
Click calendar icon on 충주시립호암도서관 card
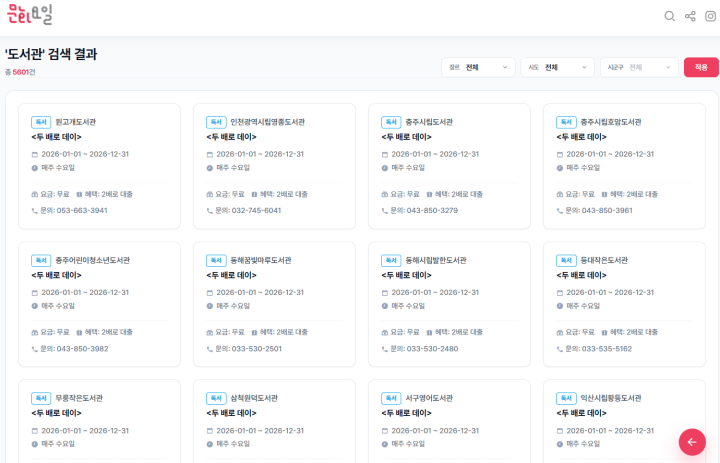[559, 155]
